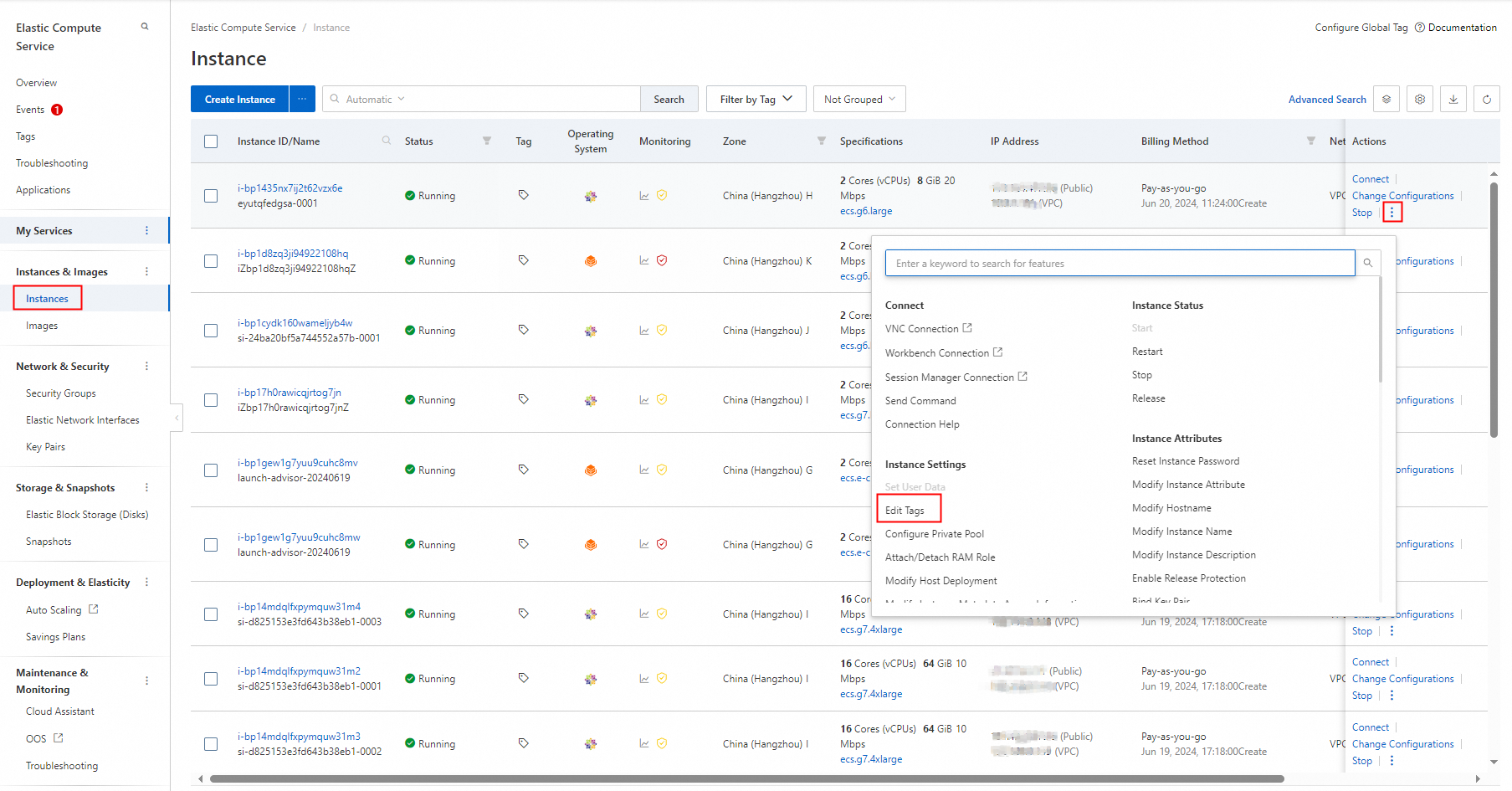This screenshot has width=1512, height=791.
Task: Open Maintenance & Monitoring section options
Action: [147, 681]
